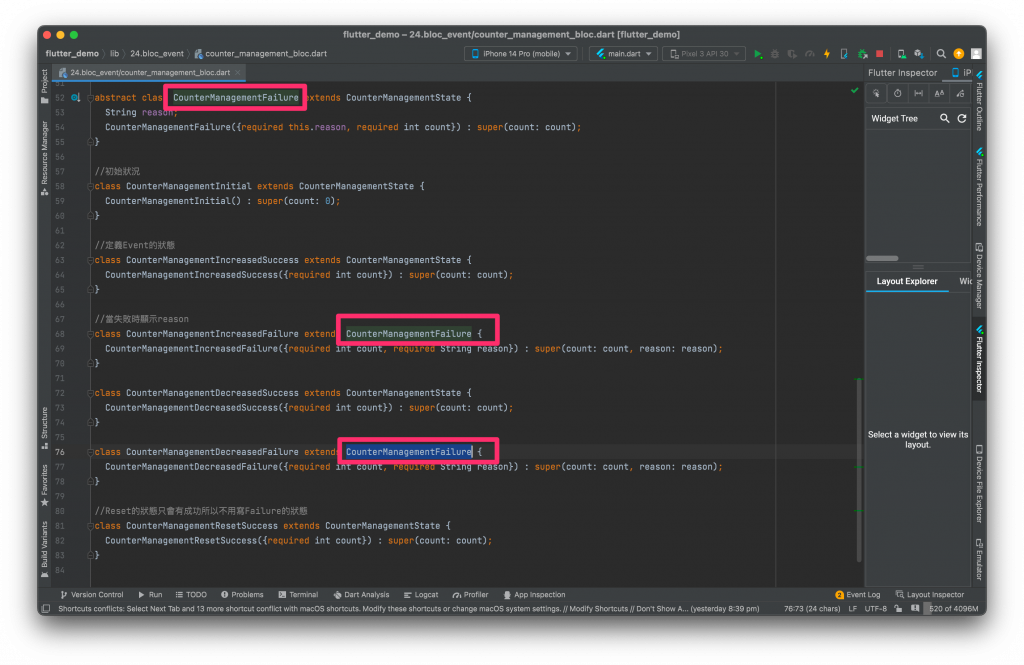Image resolution: width=1024 pixels, height=665 pixels.
Task: Open Resource Manager tool window
Action: coord(44,158)
